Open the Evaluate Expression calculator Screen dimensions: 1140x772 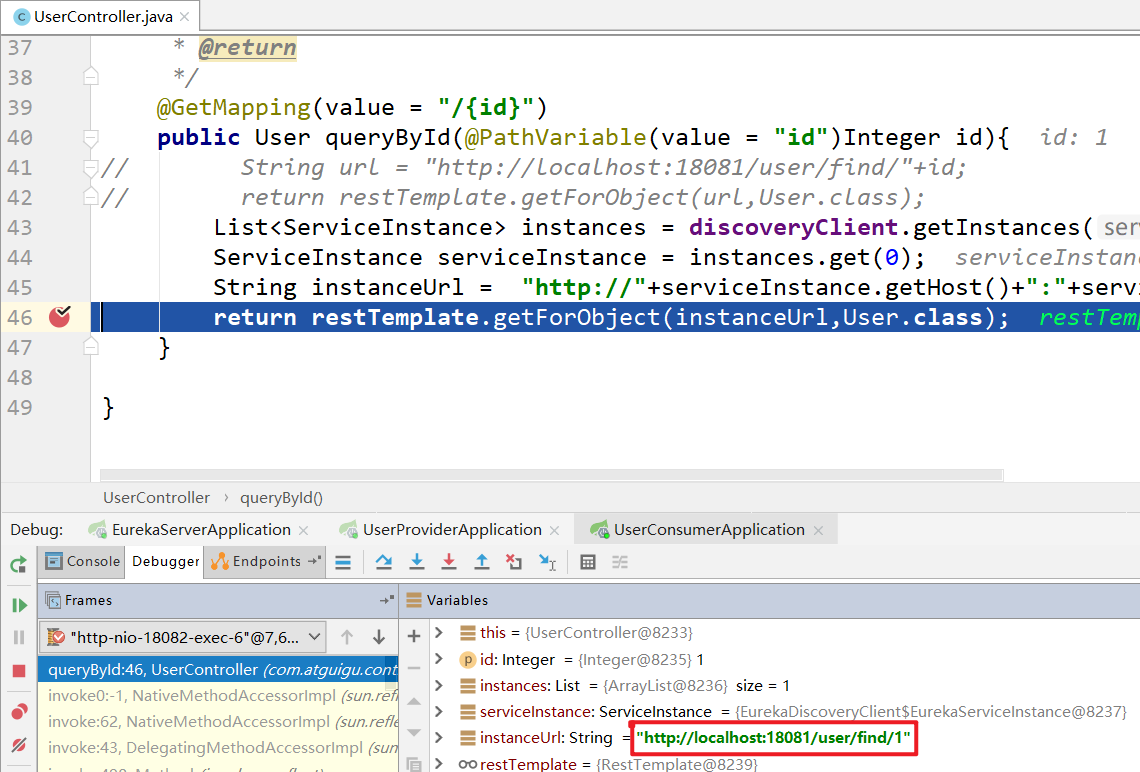point(588,562)
